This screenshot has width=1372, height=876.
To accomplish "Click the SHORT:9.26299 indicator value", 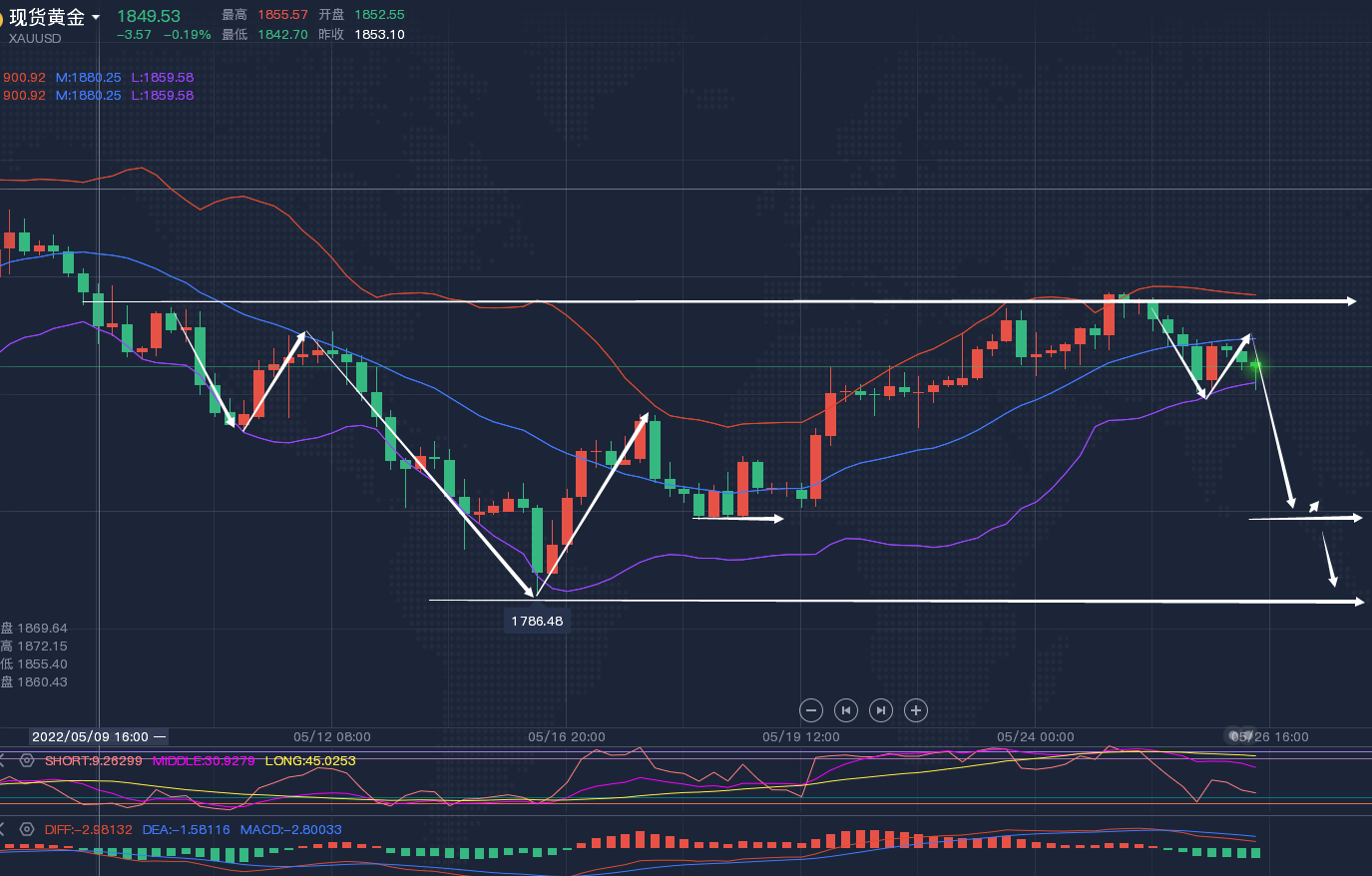I will (94, 760).
